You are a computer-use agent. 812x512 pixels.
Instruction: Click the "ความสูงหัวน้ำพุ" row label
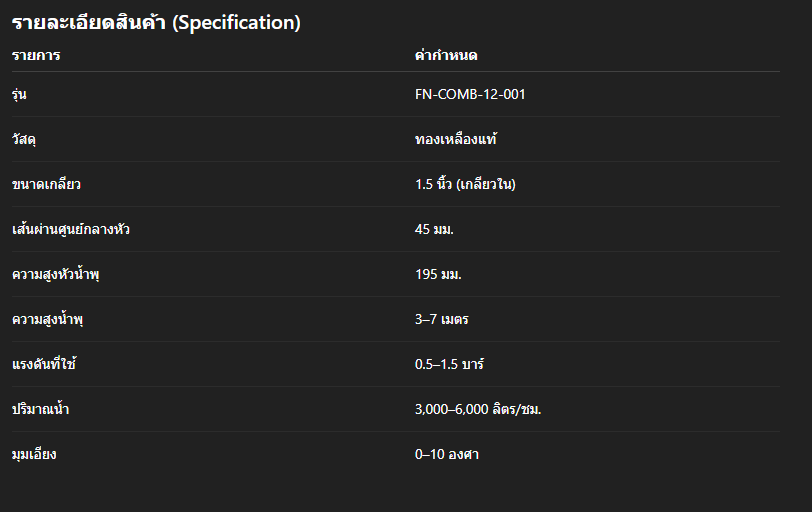pos(56,275)
